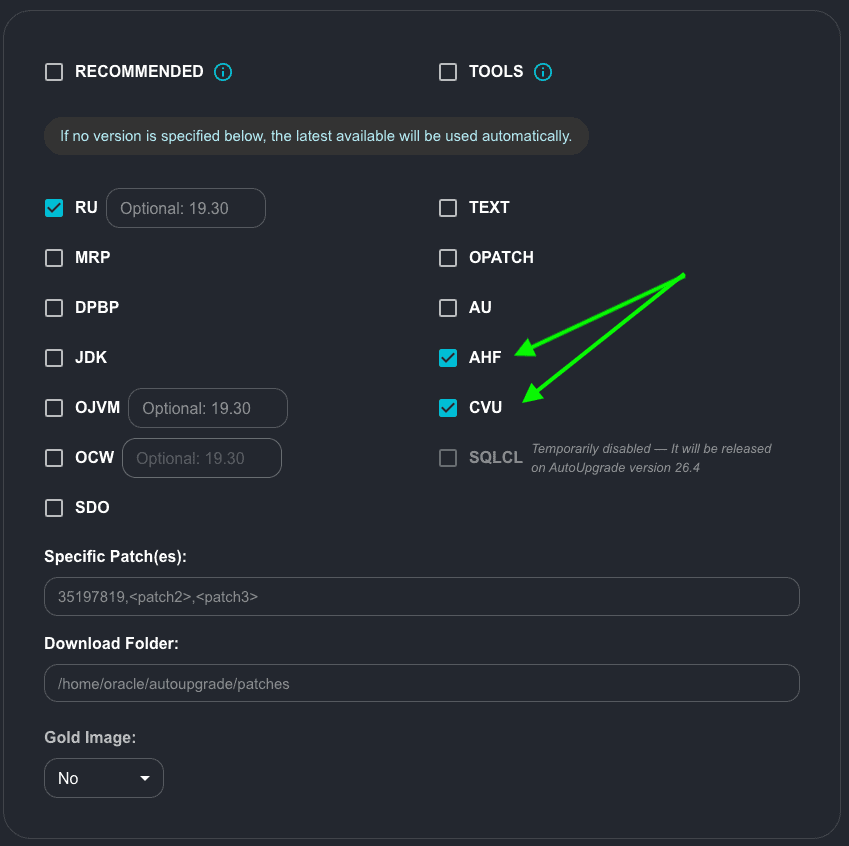Check the MRP option
The image size is (849, 846).
54,258
